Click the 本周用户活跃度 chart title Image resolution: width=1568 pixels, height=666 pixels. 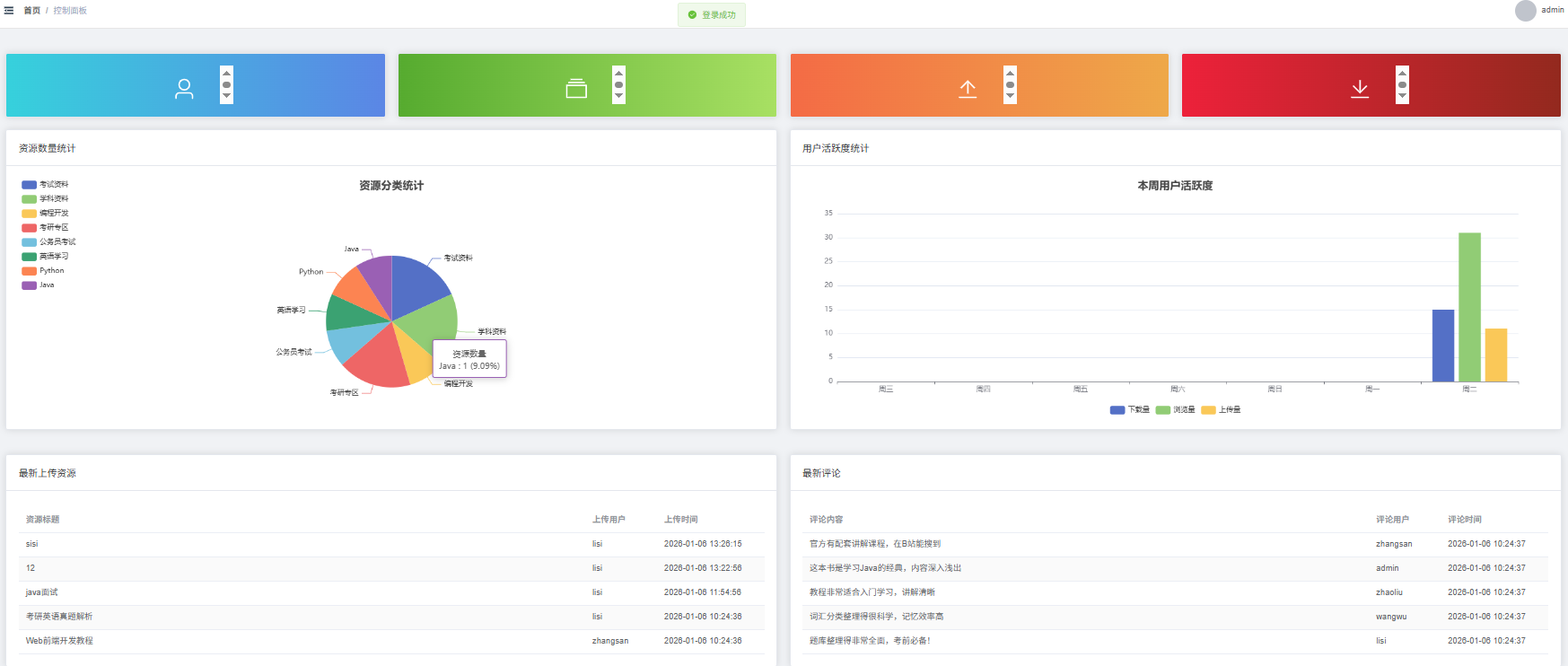(x=1175, y=186)
